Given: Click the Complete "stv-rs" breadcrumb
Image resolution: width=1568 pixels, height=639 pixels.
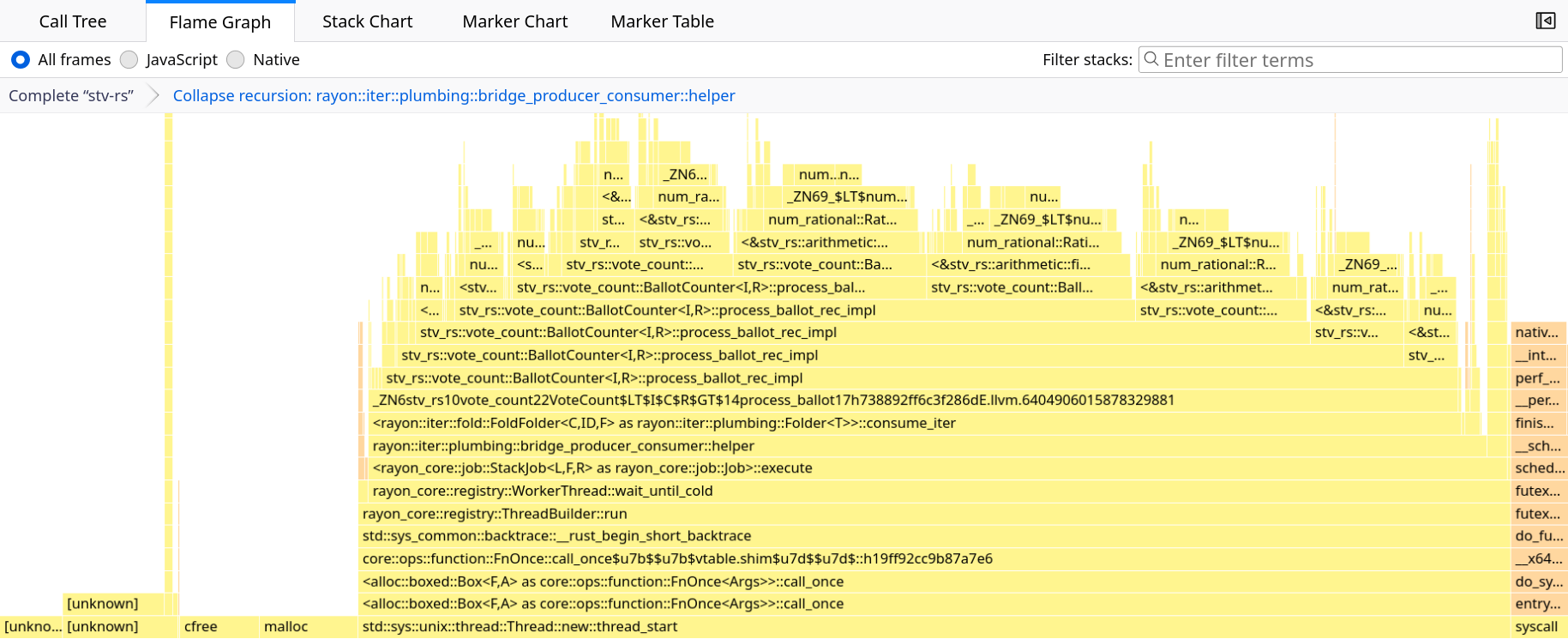Looking at the screenshot, I should pos(71,95).
